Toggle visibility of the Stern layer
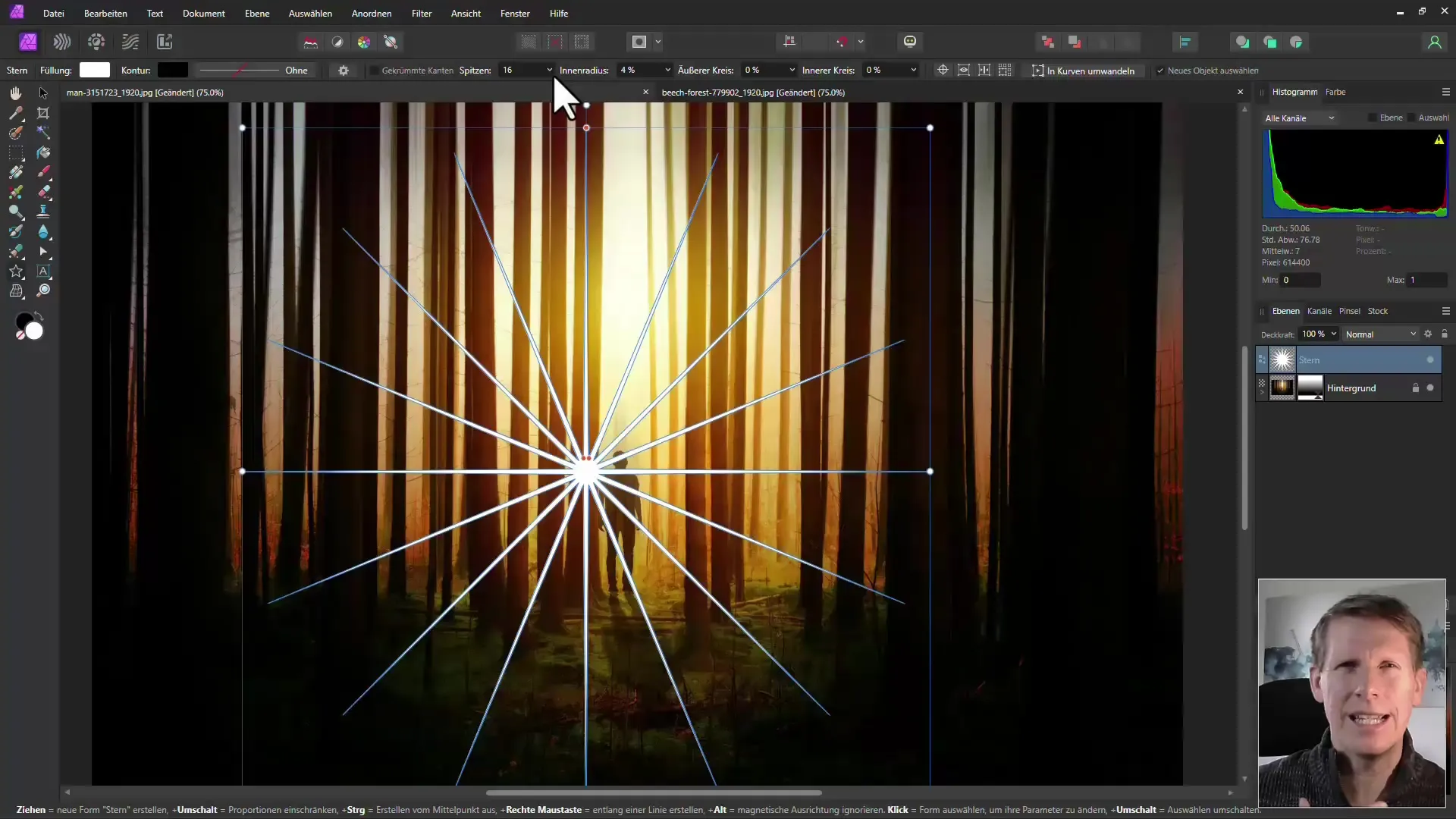The width and height of the screenshot is (1456, 819). point(1430,359)
